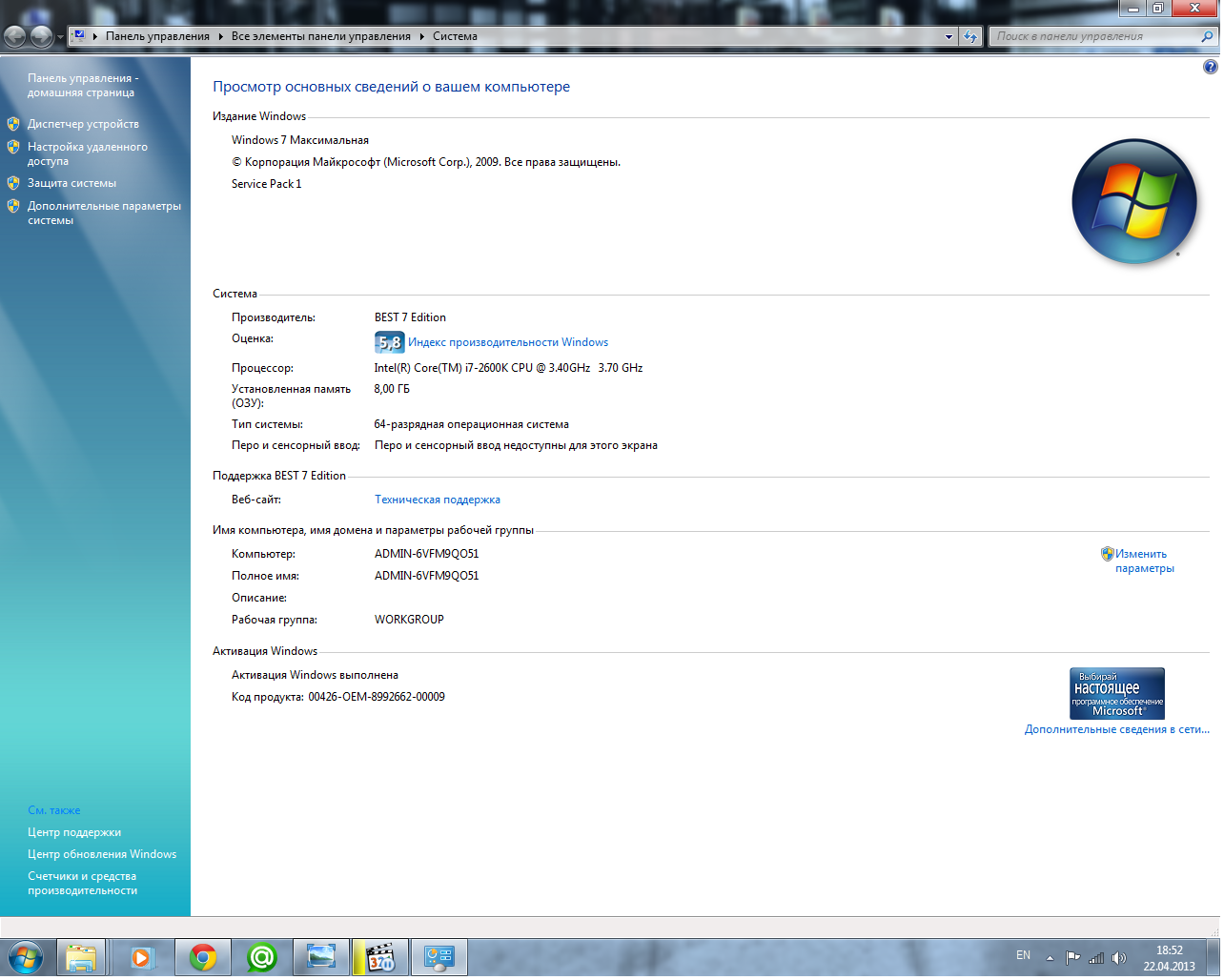Click the search magnifier icon
The width and height of the screenshot is (1224, 980).
(1208, 37)
